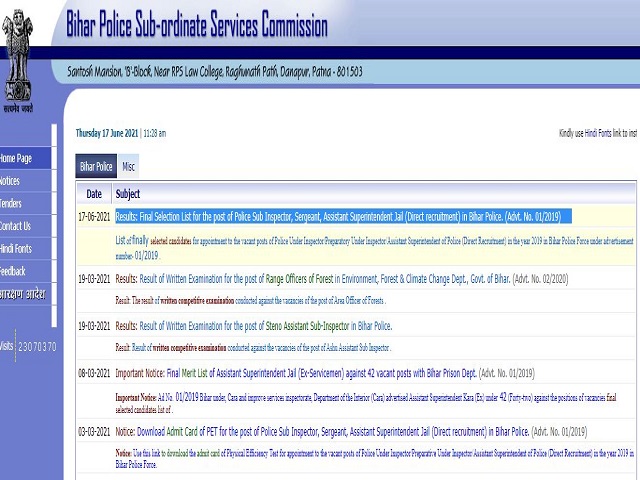Open Range Officers of Forest written exam result

tap(342, 279)
